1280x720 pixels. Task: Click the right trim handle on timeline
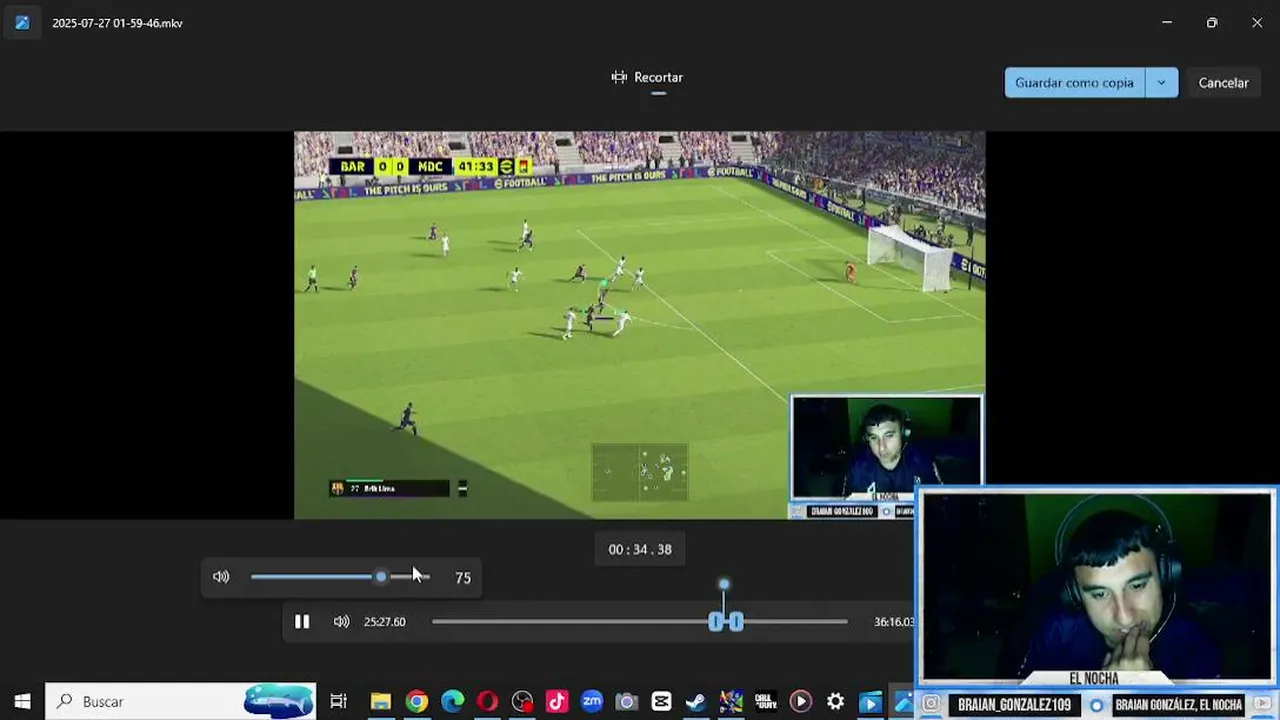(x=737, y=622)
